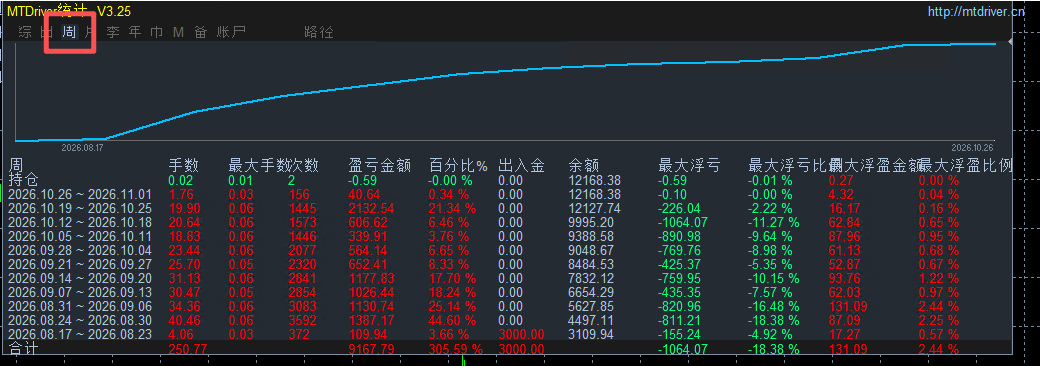
Task: Select the 2026.10.12 ~ 2026.10.18 week row
Action: click(x=80, y=222)
